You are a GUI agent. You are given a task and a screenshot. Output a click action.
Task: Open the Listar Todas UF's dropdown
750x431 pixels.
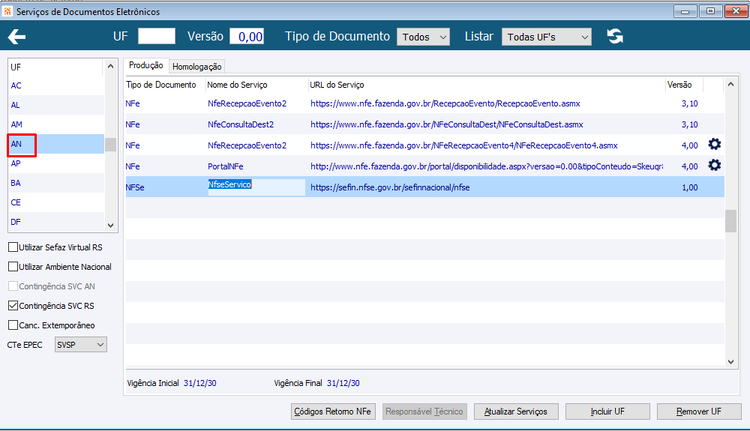click(x=546, y=37)
